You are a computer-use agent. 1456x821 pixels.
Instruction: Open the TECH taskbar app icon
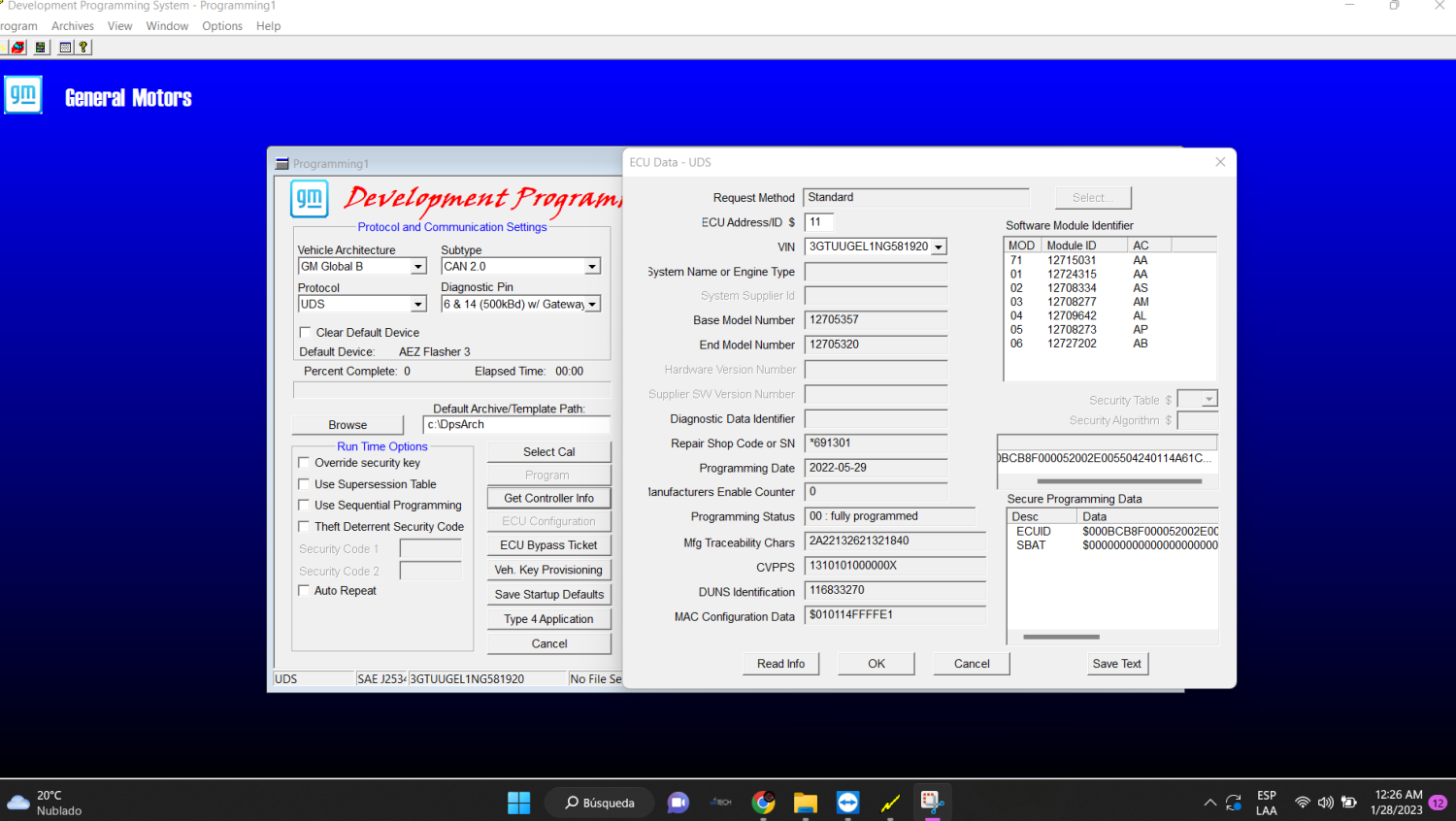(x=721, y=803)
